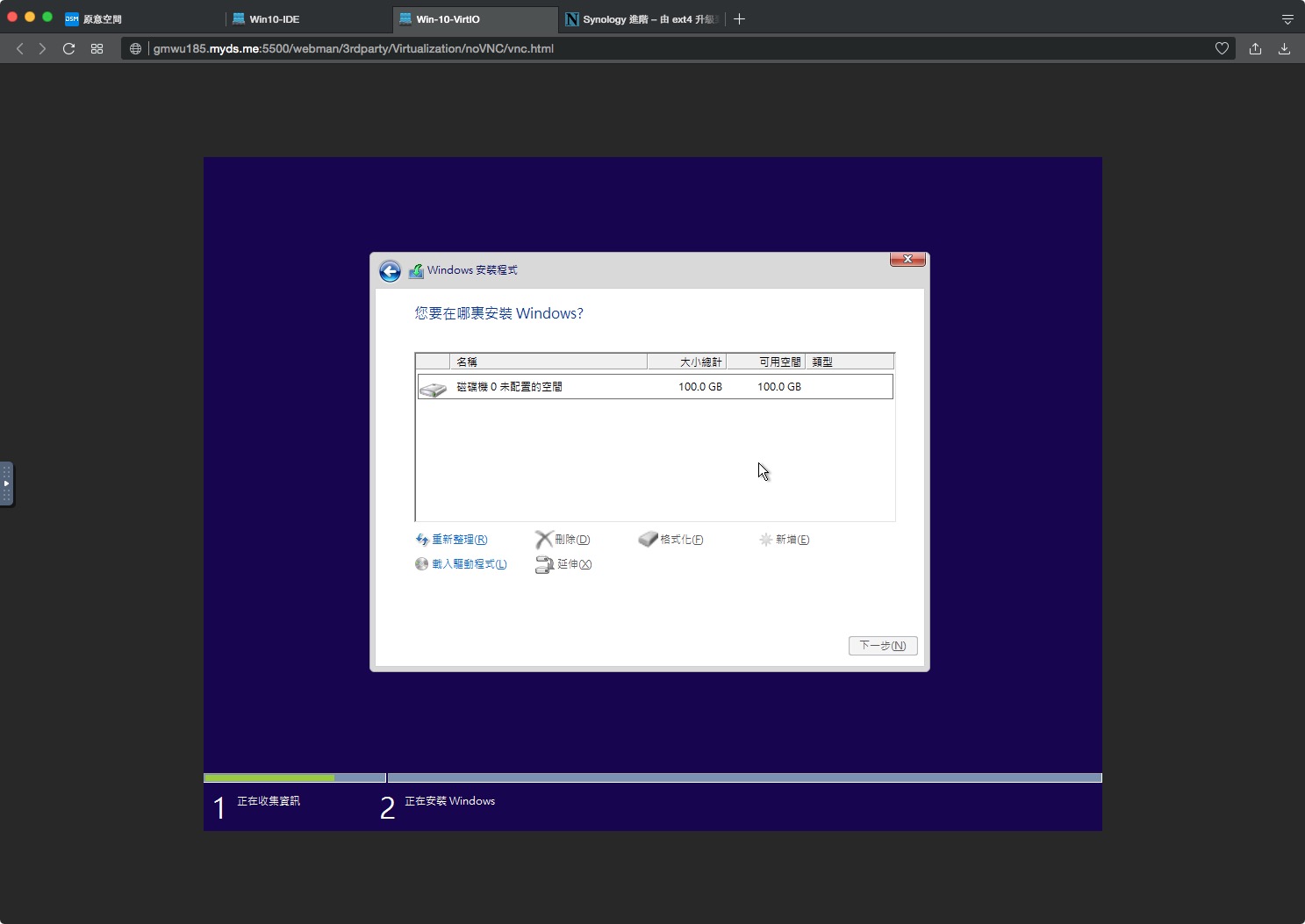Go back with the browser back arrow
Viewport: 1305px width, 924px height.
point(19,48)
